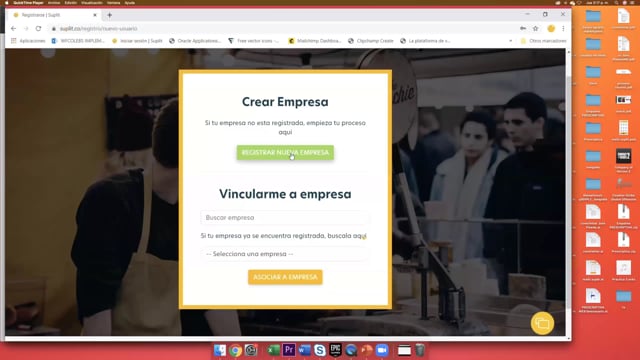640x360 pixels.
Task: Open the Ayuda menu
Action: [129, 3]
